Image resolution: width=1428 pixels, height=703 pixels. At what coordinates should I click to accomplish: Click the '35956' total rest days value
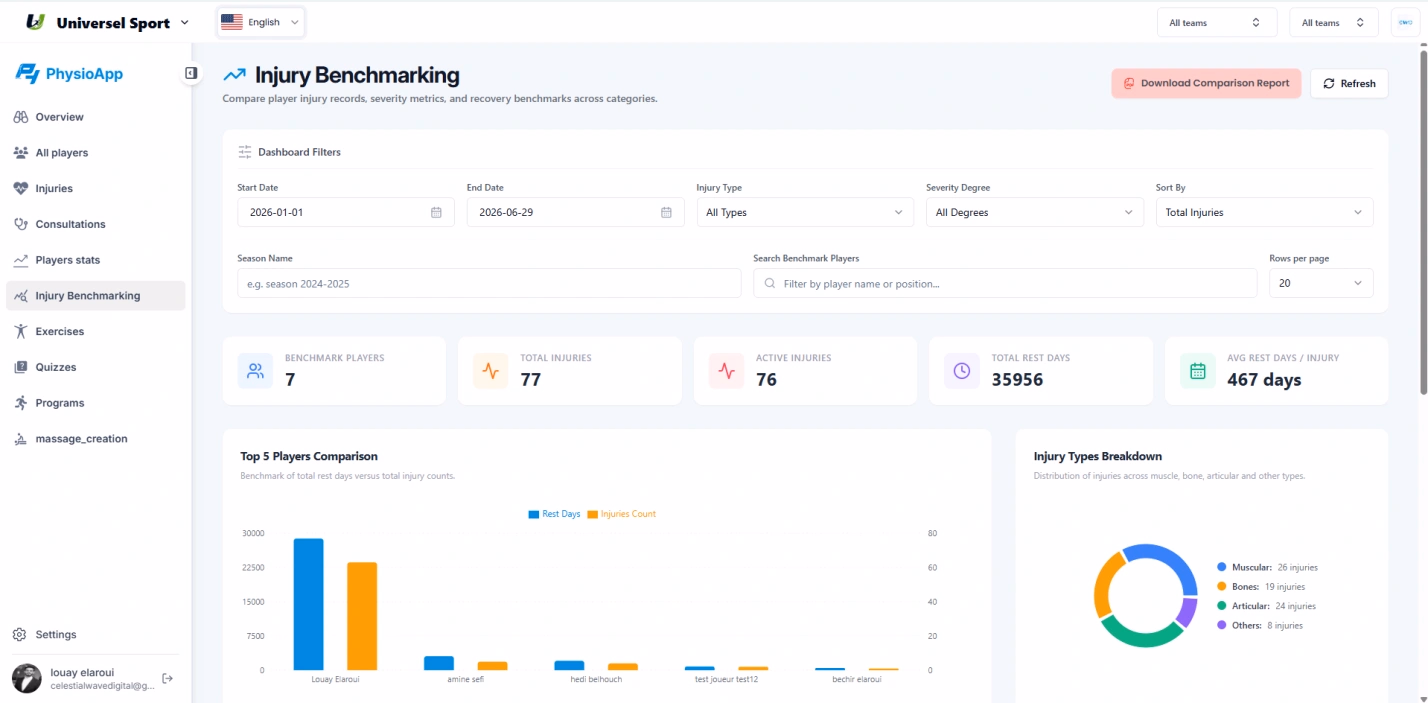(x=1017, y=380)
